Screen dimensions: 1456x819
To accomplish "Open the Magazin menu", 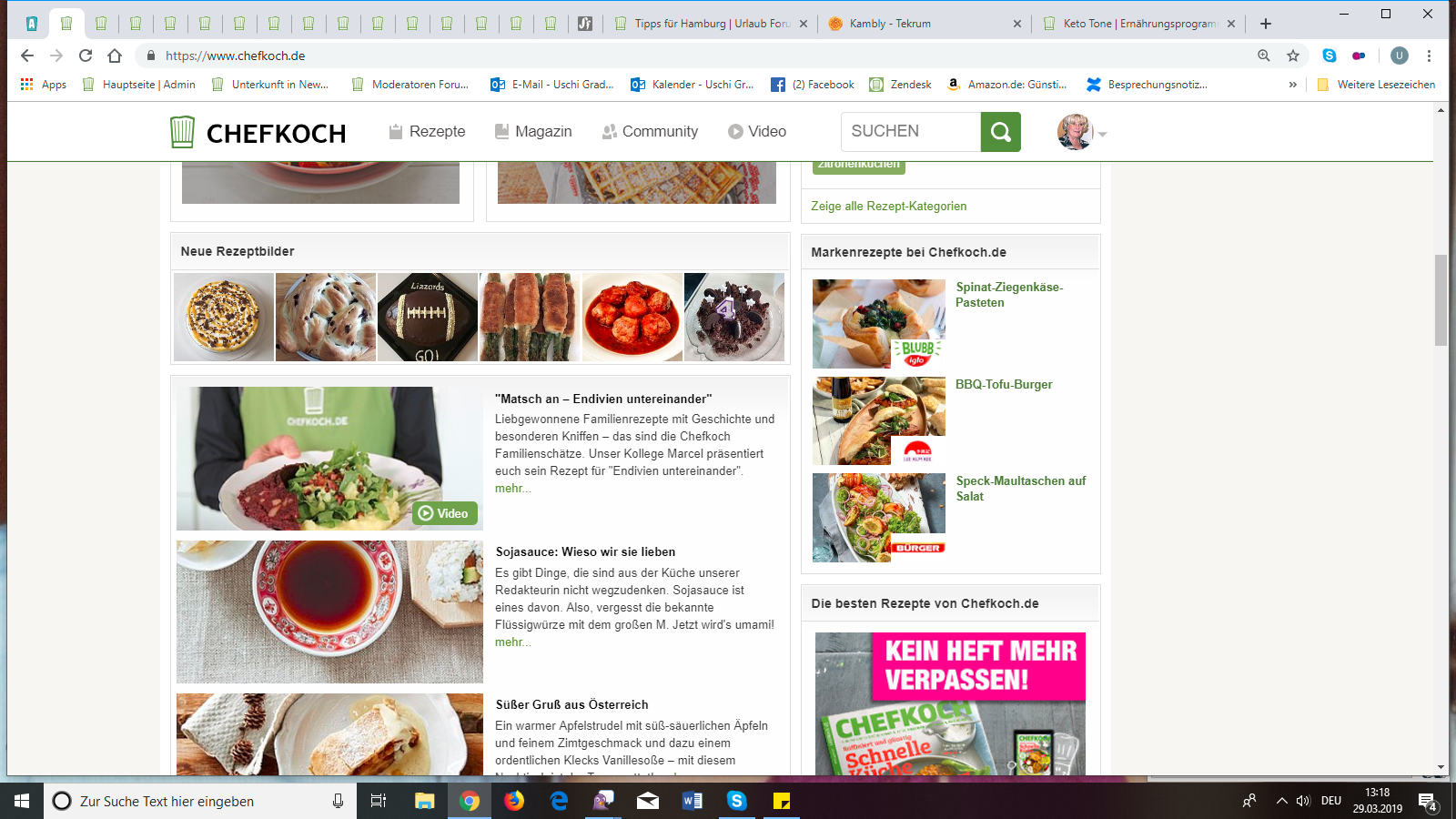I will [x=533, y=132].
